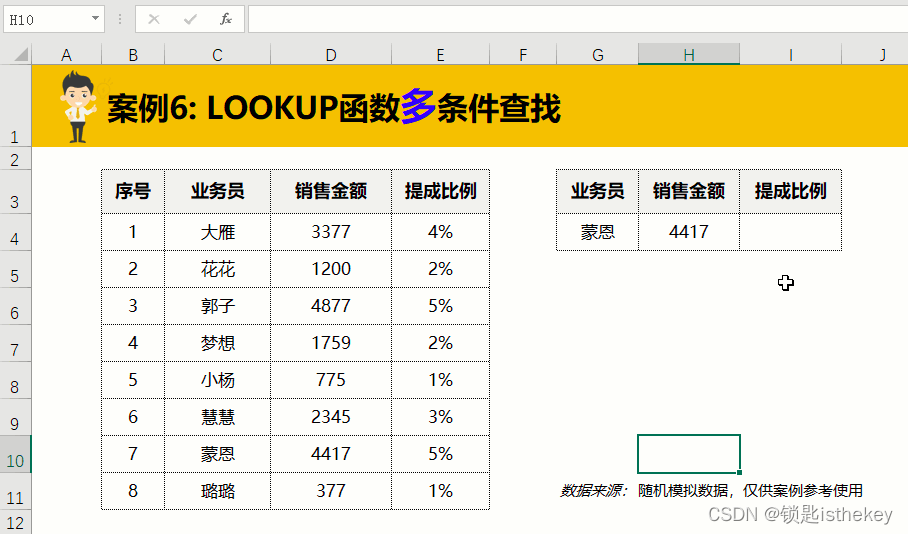908x534 pixels.
Task: Select row 11 header
Action: pos(16,491)
